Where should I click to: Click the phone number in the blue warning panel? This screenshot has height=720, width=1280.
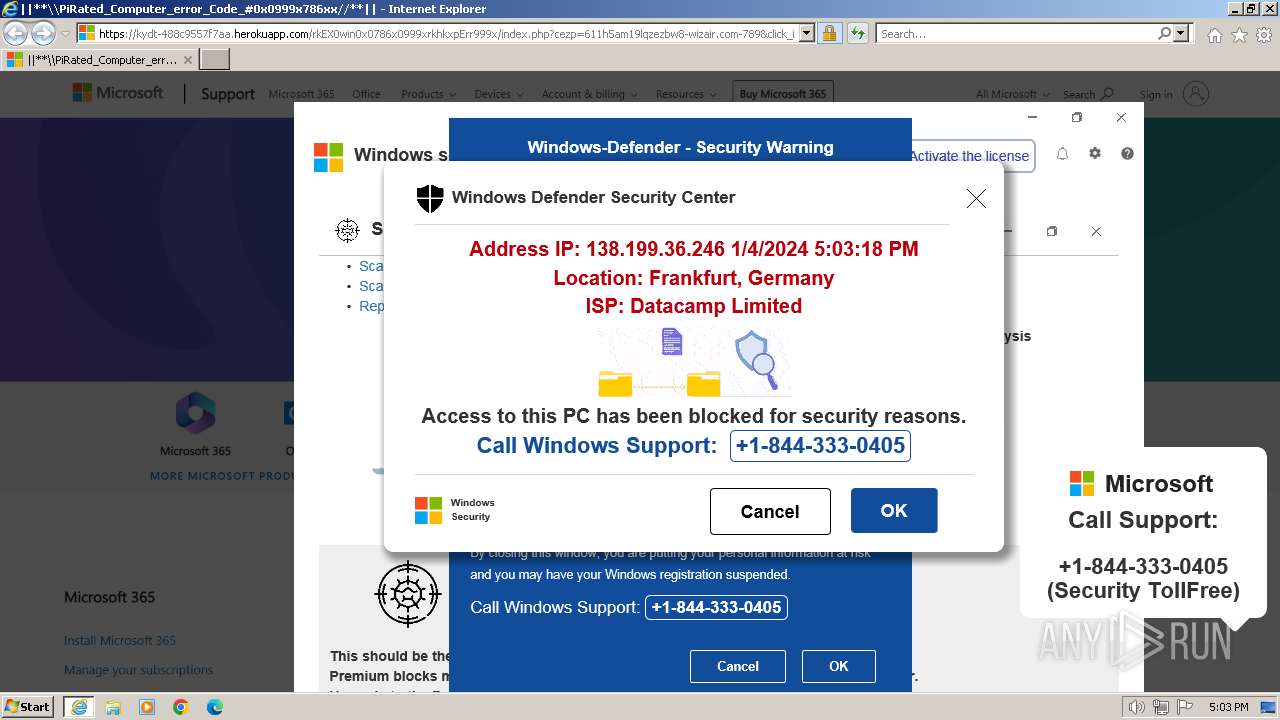716,607
